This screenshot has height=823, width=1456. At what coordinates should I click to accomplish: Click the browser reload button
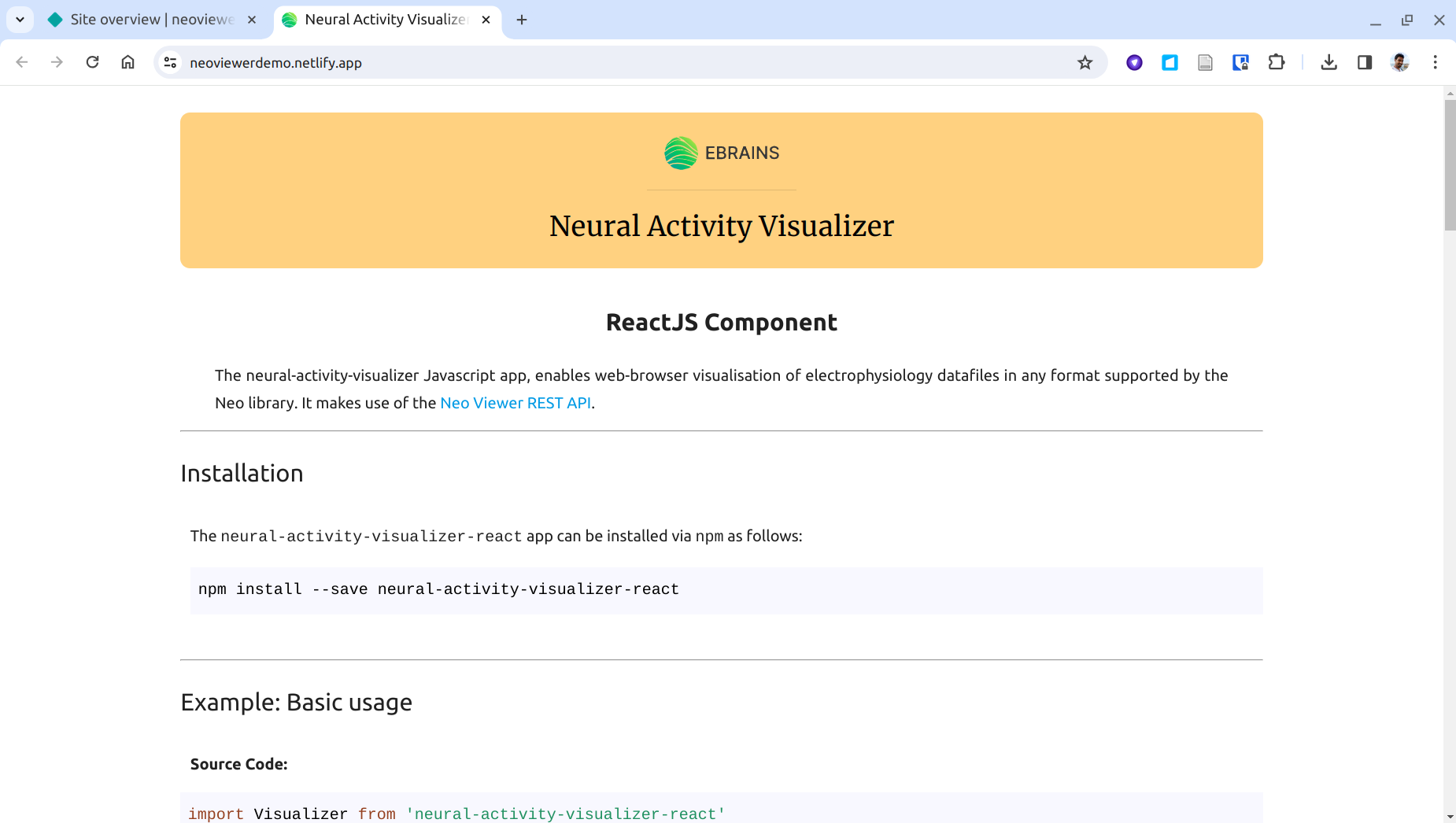[92, 62]
